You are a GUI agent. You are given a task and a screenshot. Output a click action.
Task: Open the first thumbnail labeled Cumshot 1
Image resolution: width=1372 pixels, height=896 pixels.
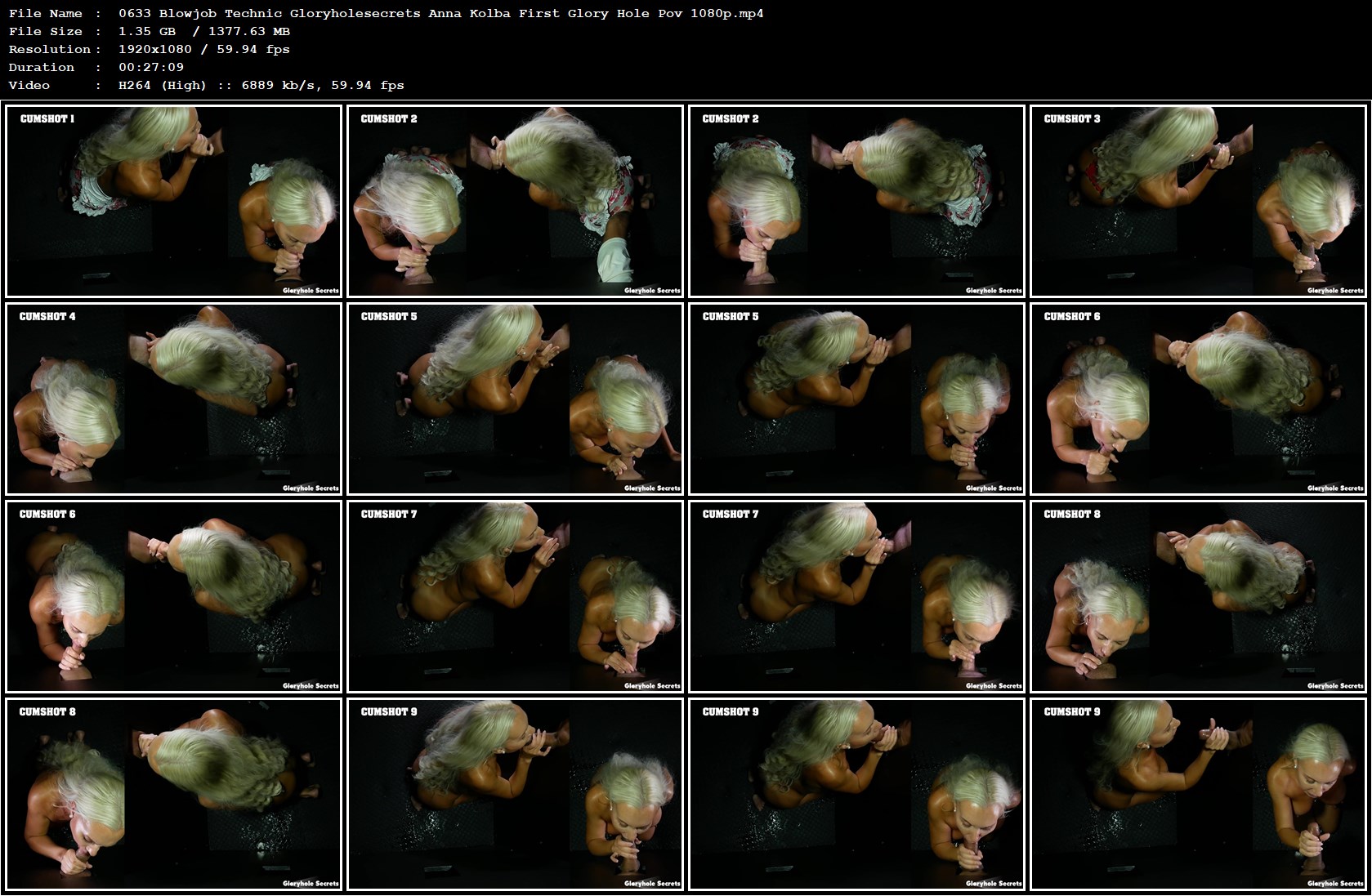point(176,200)
